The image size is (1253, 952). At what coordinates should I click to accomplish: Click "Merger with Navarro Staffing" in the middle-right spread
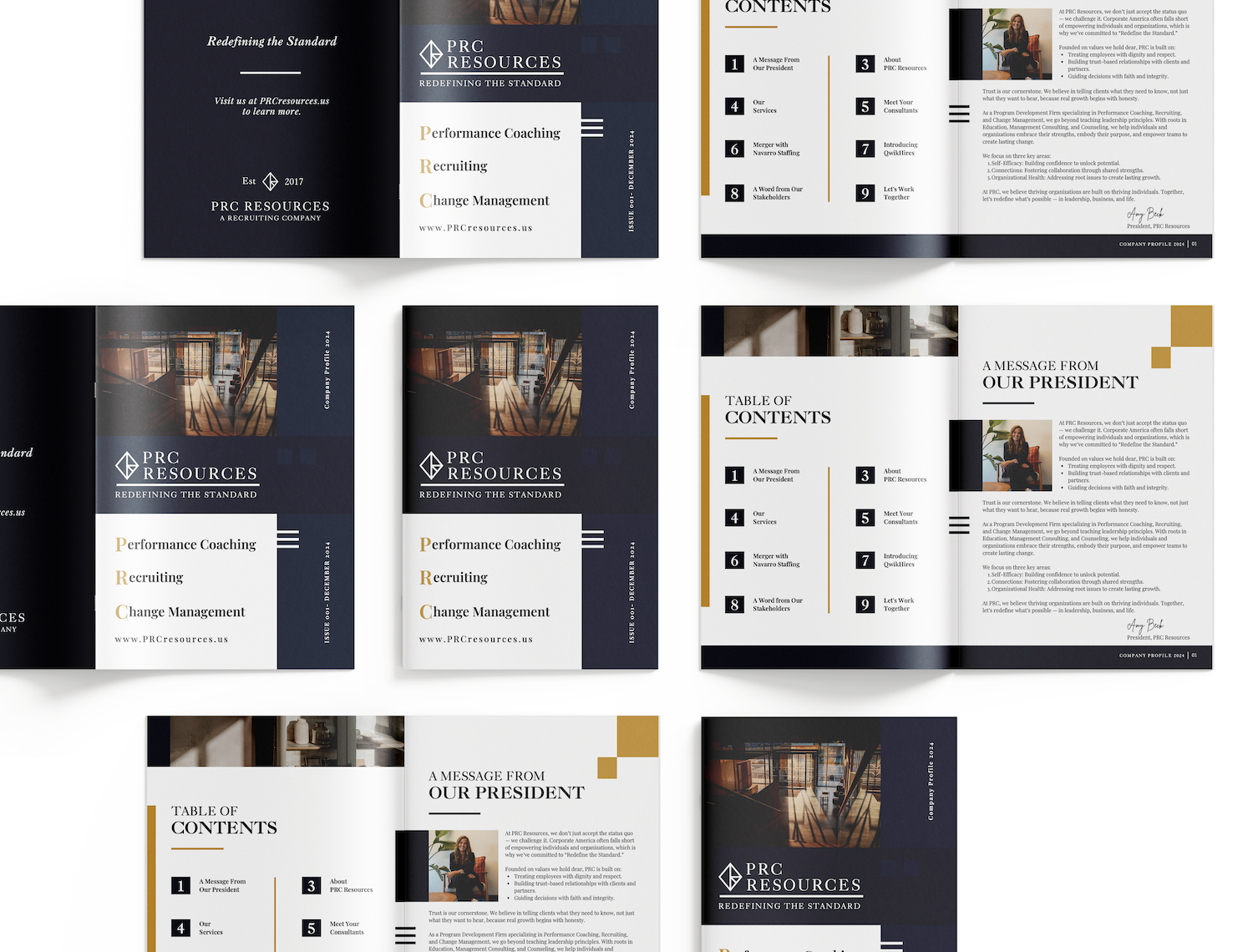click(776, 560)
